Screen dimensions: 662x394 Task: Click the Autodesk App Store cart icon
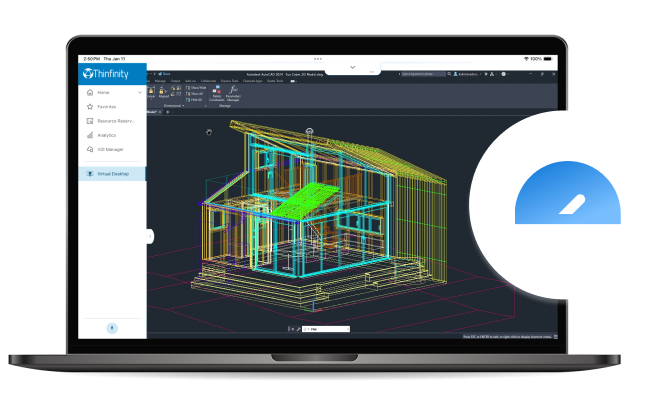pyautogui.click(x=486, y=74)
